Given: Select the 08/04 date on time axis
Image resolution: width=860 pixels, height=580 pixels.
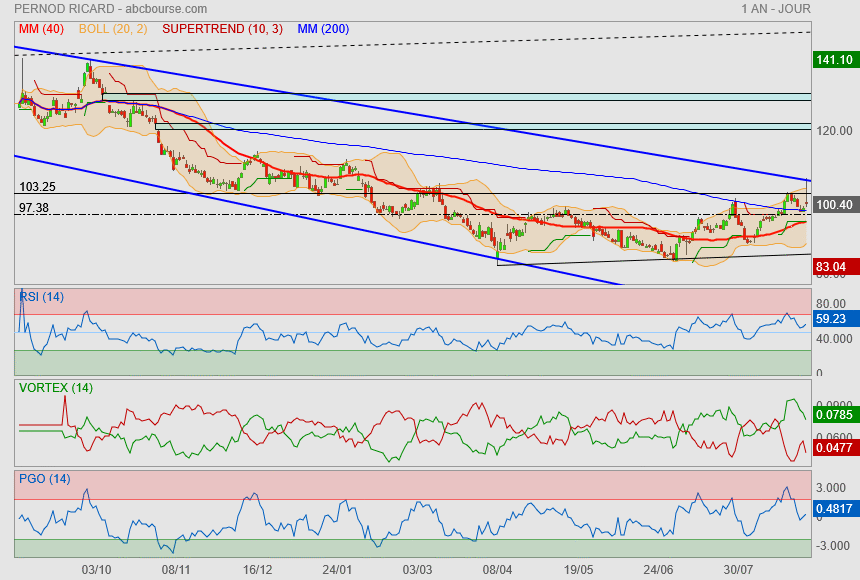Looking at the screenshot, I should [497, 569].
